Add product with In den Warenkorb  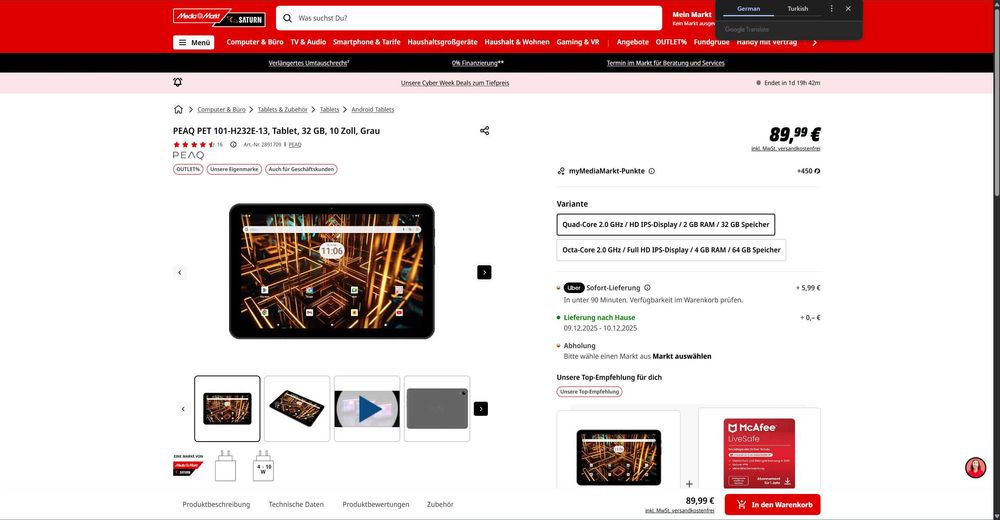click(772, 505)
